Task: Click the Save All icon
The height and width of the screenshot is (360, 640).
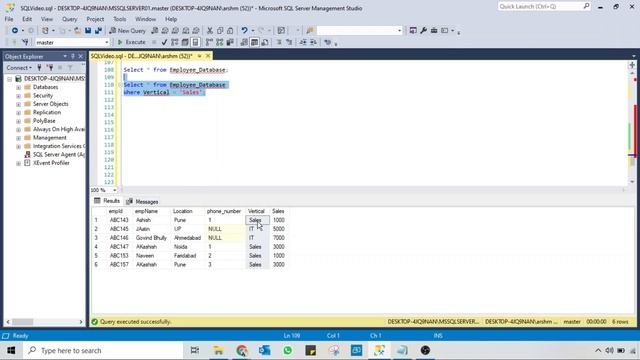Action: 98,31
